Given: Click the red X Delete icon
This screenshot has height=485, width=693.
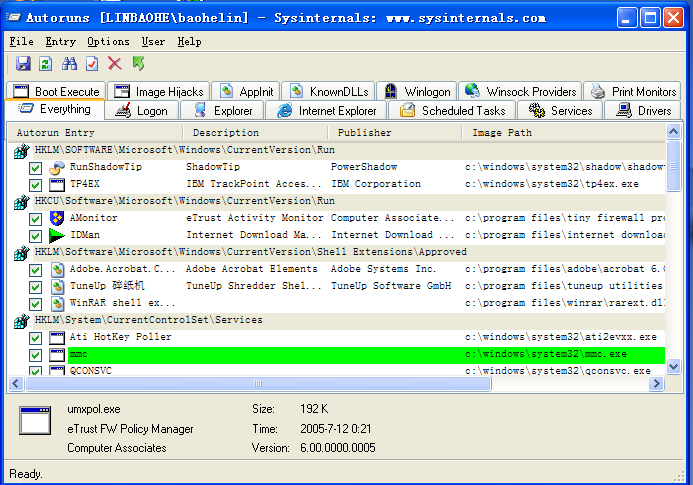Looking at the screenshot, I should pos(115,64).
